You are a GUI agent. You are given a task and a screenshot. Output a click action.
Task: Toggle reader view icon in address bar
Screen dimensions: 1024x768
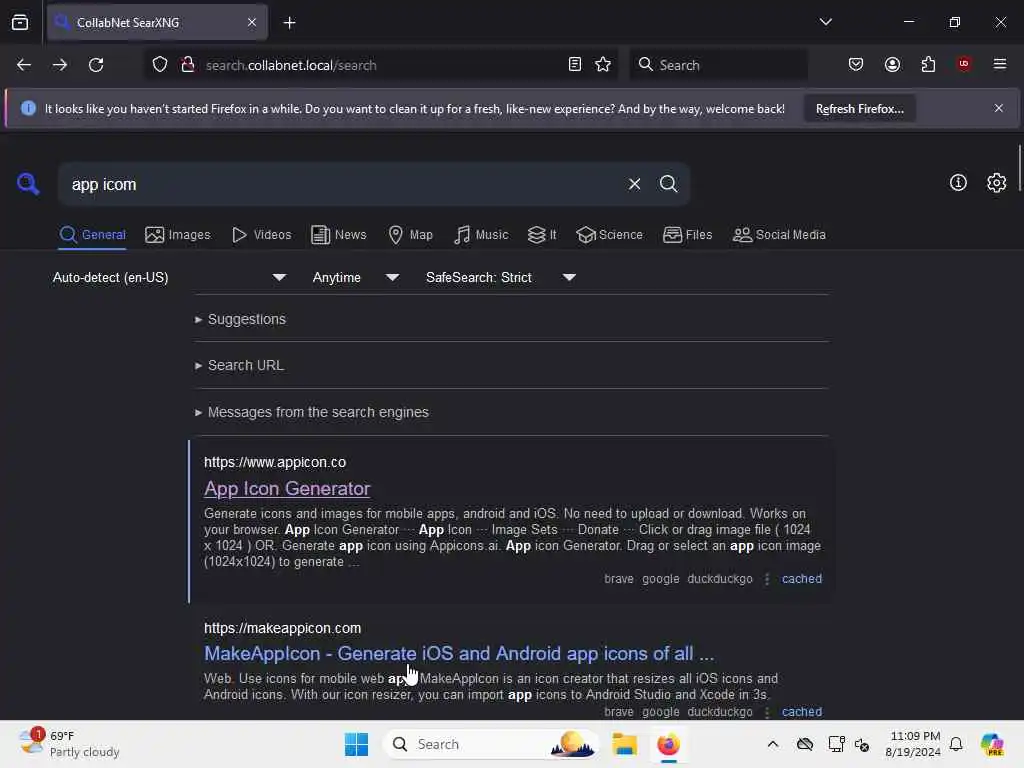pyautogui.click(x=575, y=65)
